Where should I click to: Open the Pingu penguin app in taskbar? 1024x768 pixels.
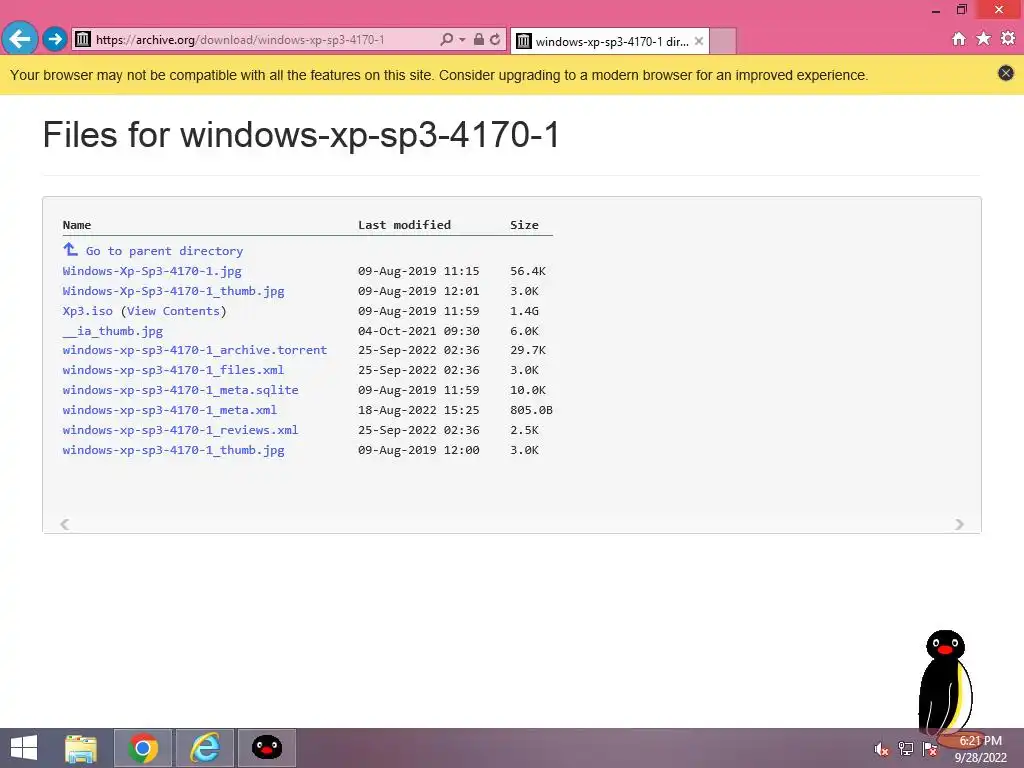pyautogui.click(x=266, y=748)
